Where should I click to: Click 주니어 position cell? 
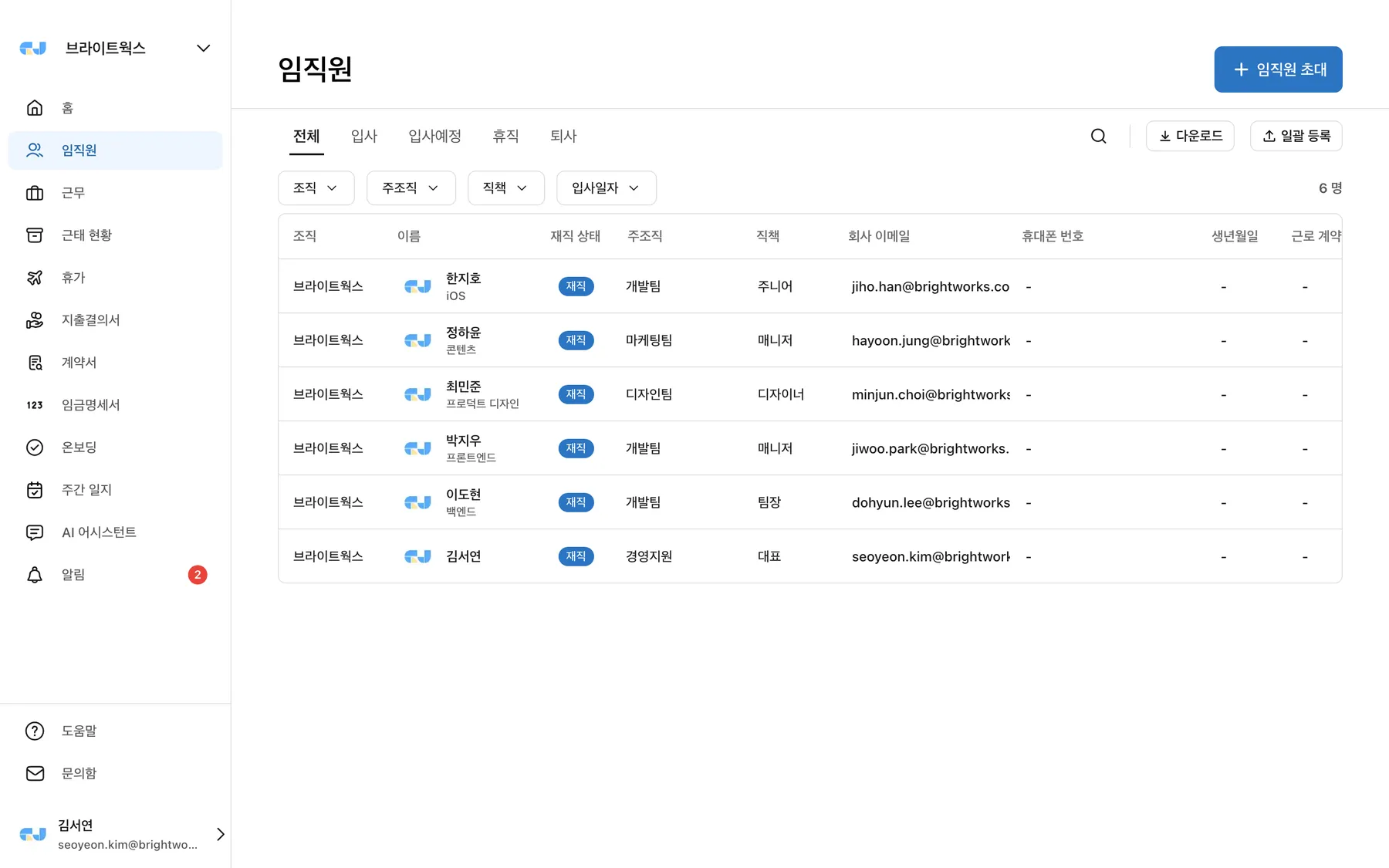pos(776,286)
